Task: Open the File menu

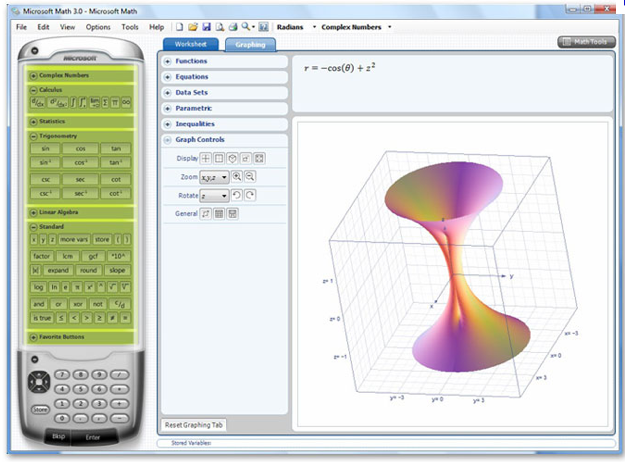Action: coord(22,27)
